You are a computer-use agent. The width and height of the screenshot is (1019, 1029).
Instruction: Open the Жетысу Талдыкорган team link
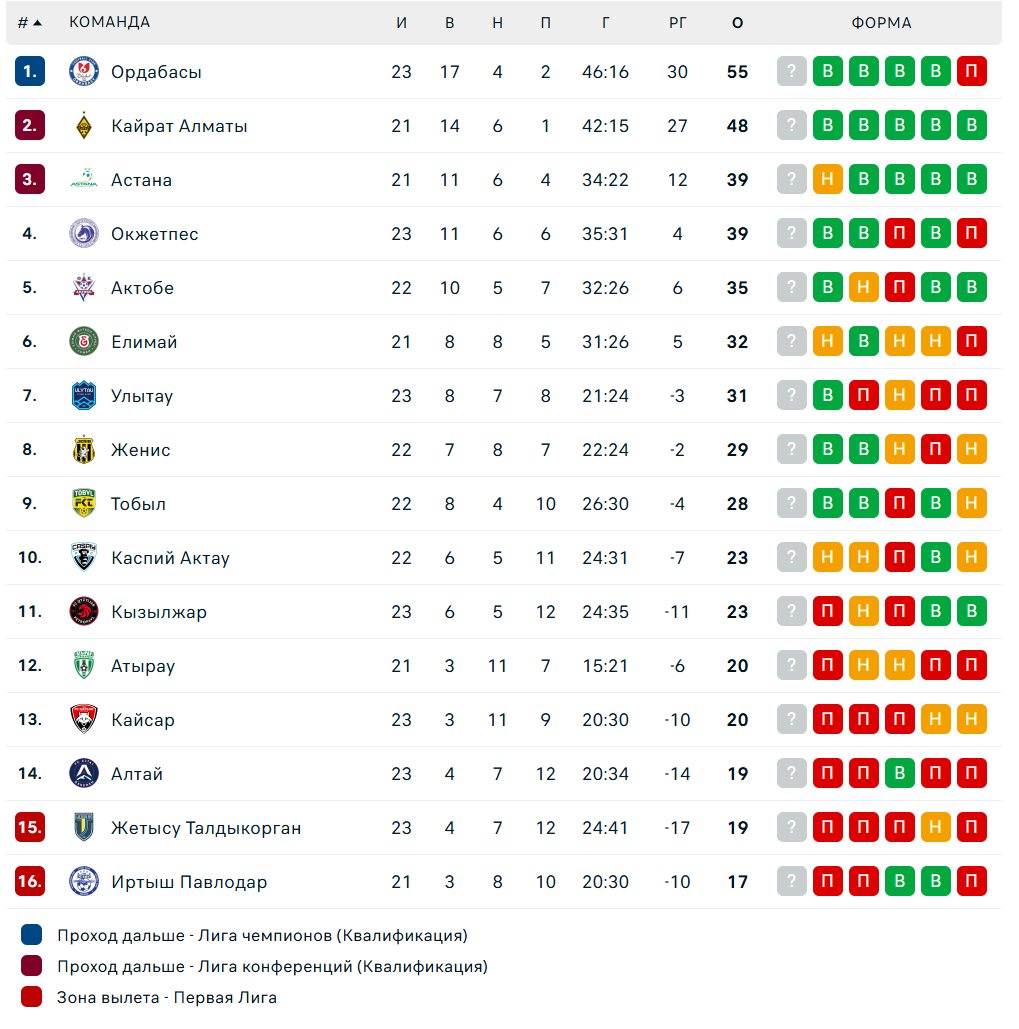[x=206, y=828]
